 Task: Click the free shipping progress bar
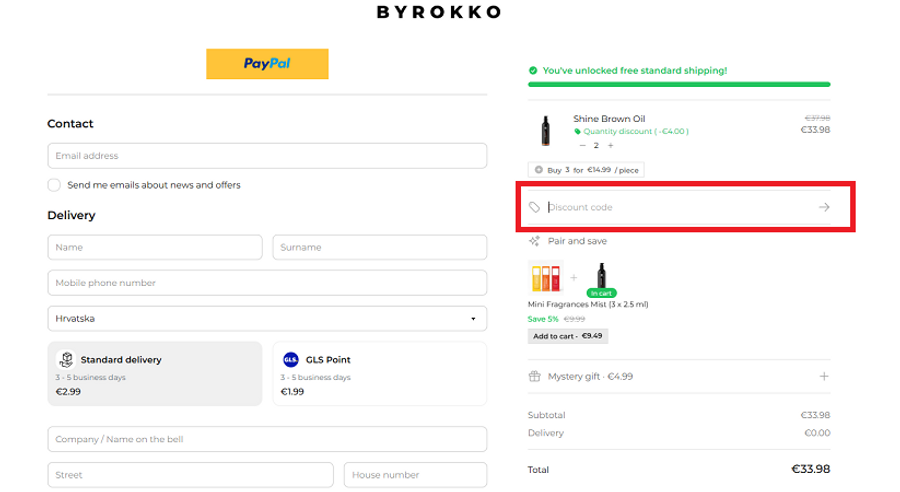point(679,85)
